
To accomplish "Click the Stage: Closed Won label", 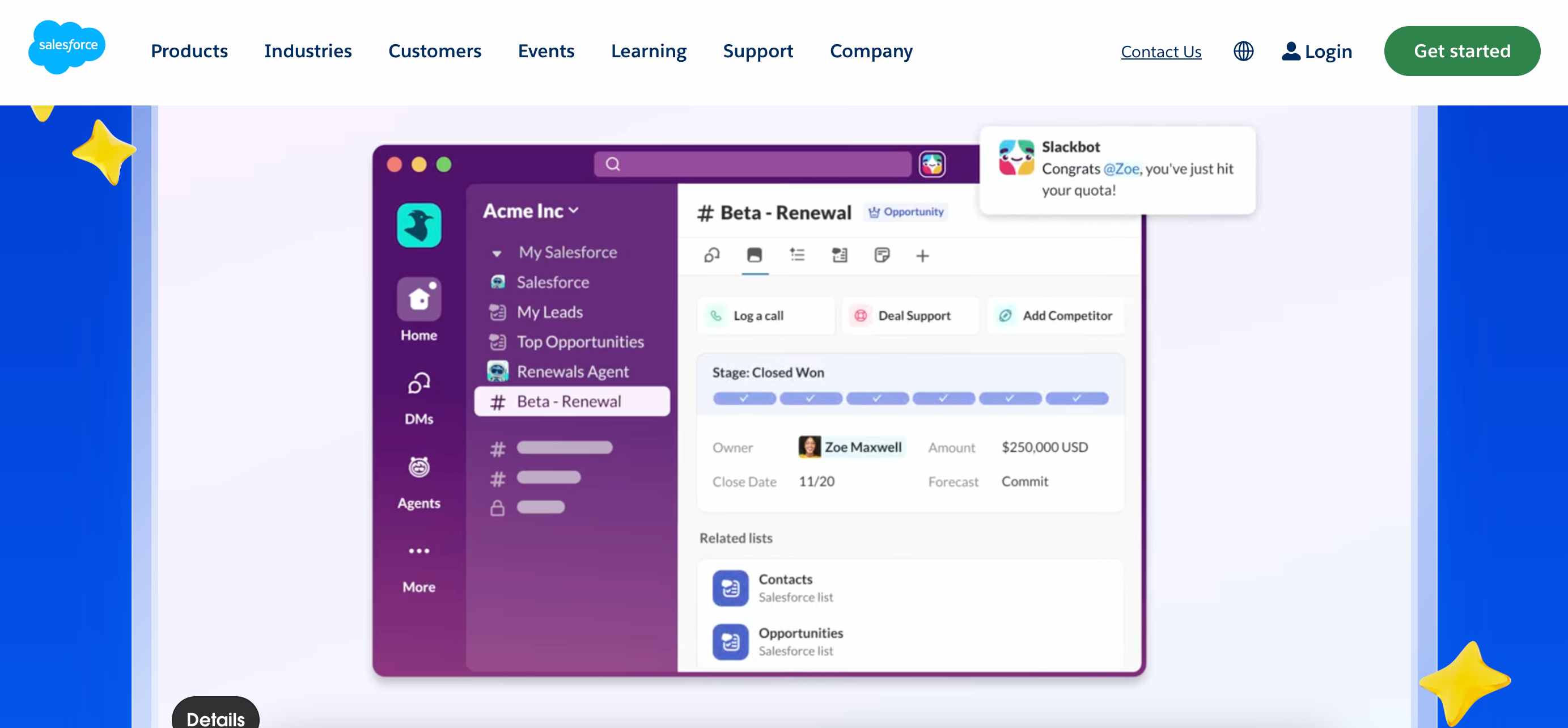I will pyautogui.click(x=768, y=372).
